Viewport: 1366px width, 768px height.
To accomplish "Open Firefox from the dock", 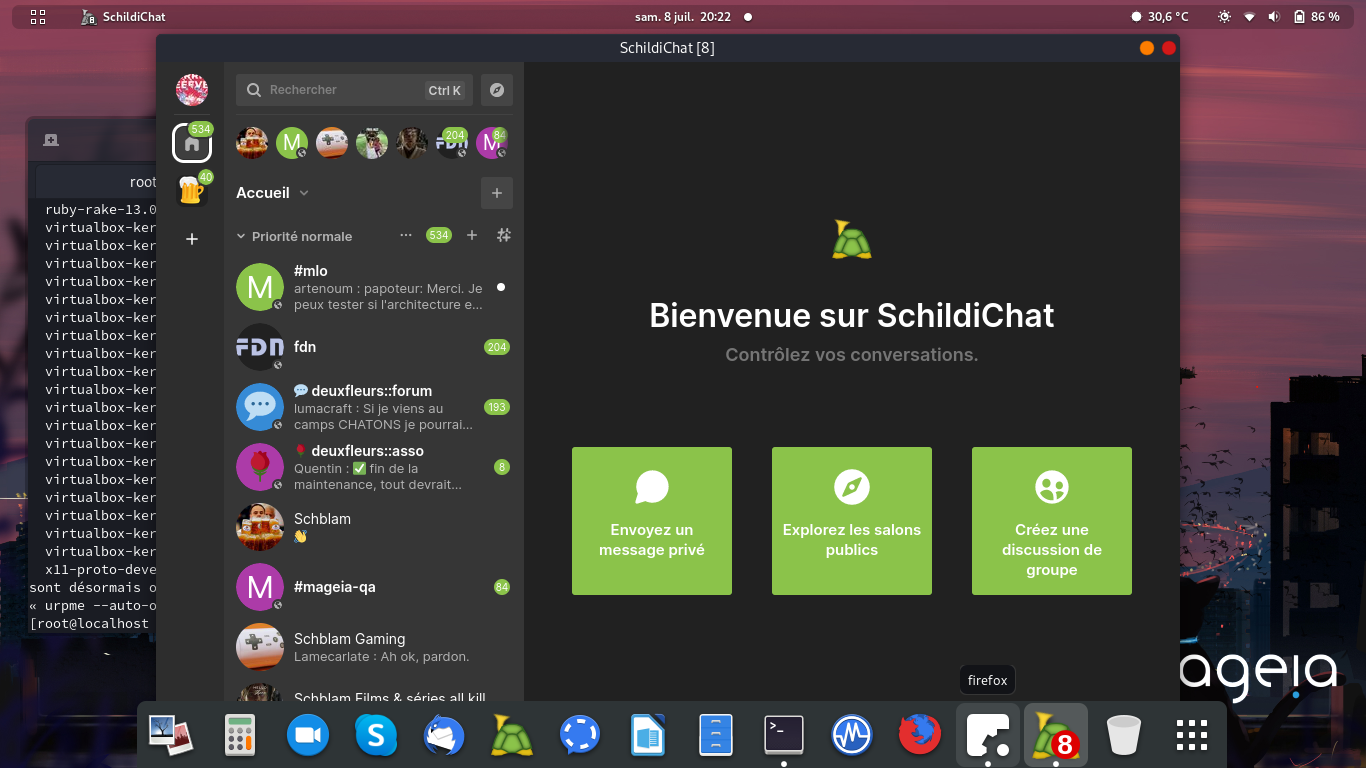I will (x=920, y=735).
